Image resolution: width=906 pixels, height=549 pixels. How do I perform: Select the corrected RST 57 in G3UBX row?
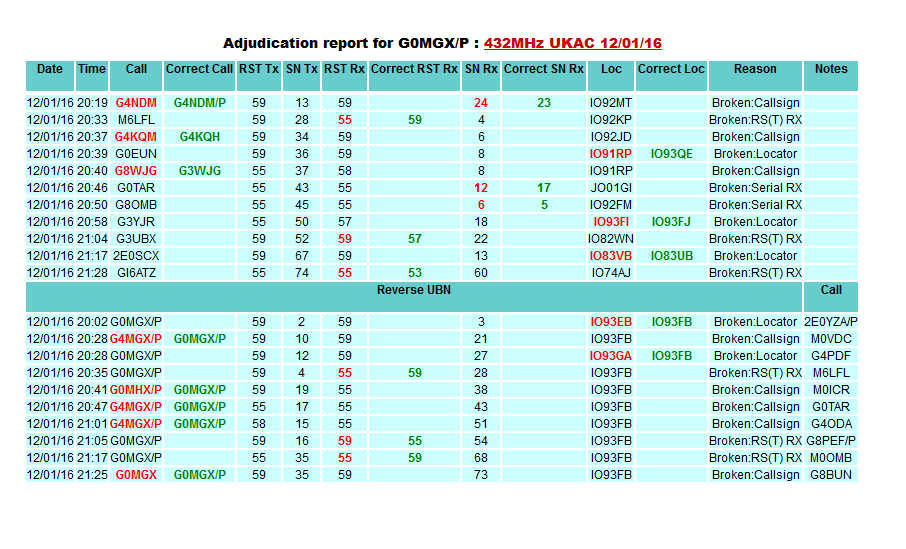[x=415, y=239]
